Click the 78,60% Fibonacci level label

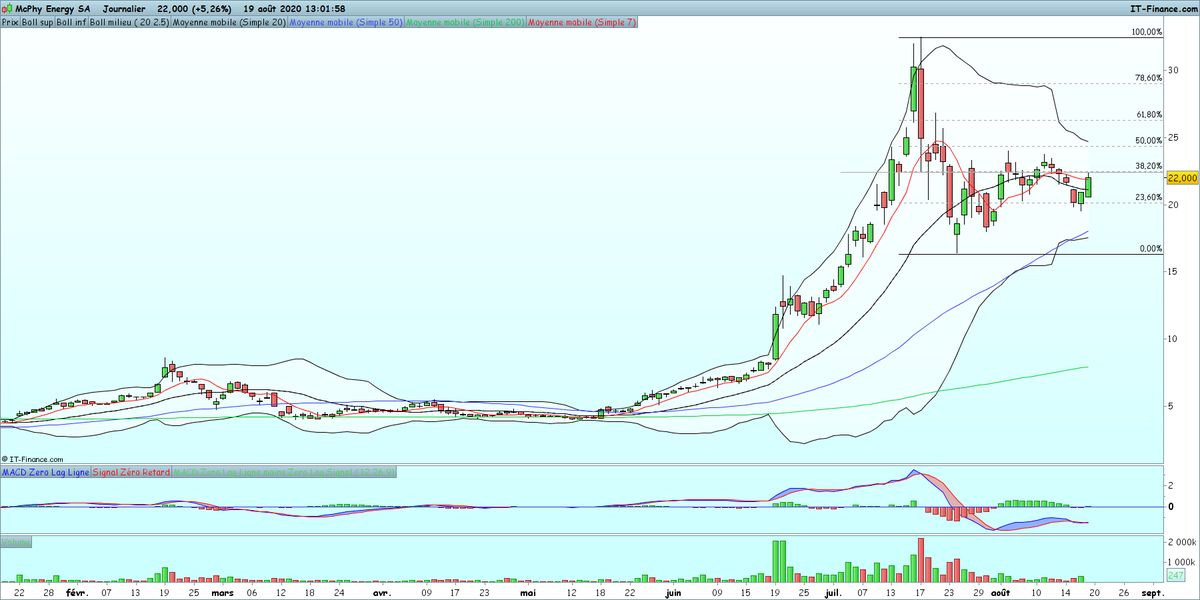(x=1148, y=78)
